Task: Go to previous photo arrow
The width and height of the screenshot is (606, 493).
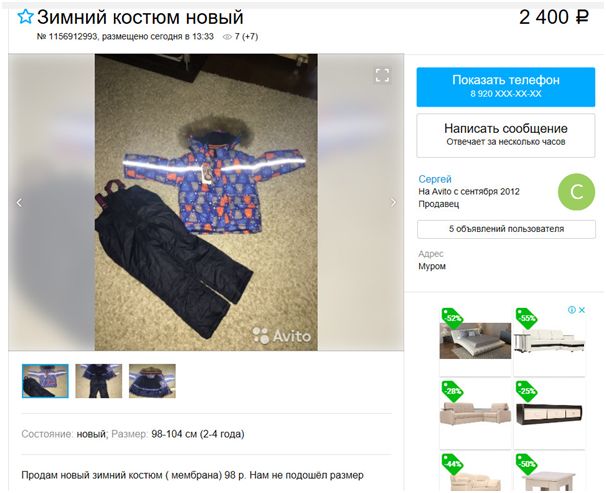Action: point(19,202)
